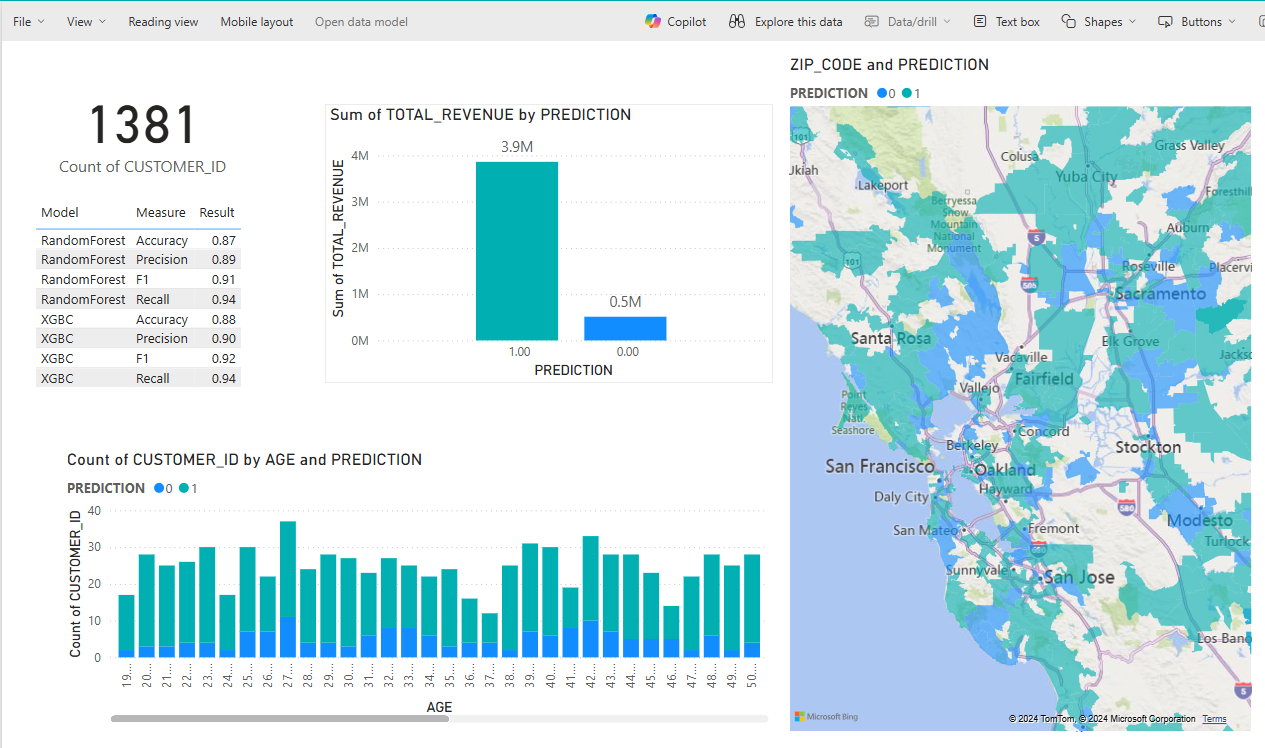Click RandomForest Precision result 0.89
Viewport: 1265px width, 748px height.
point(224,259)
